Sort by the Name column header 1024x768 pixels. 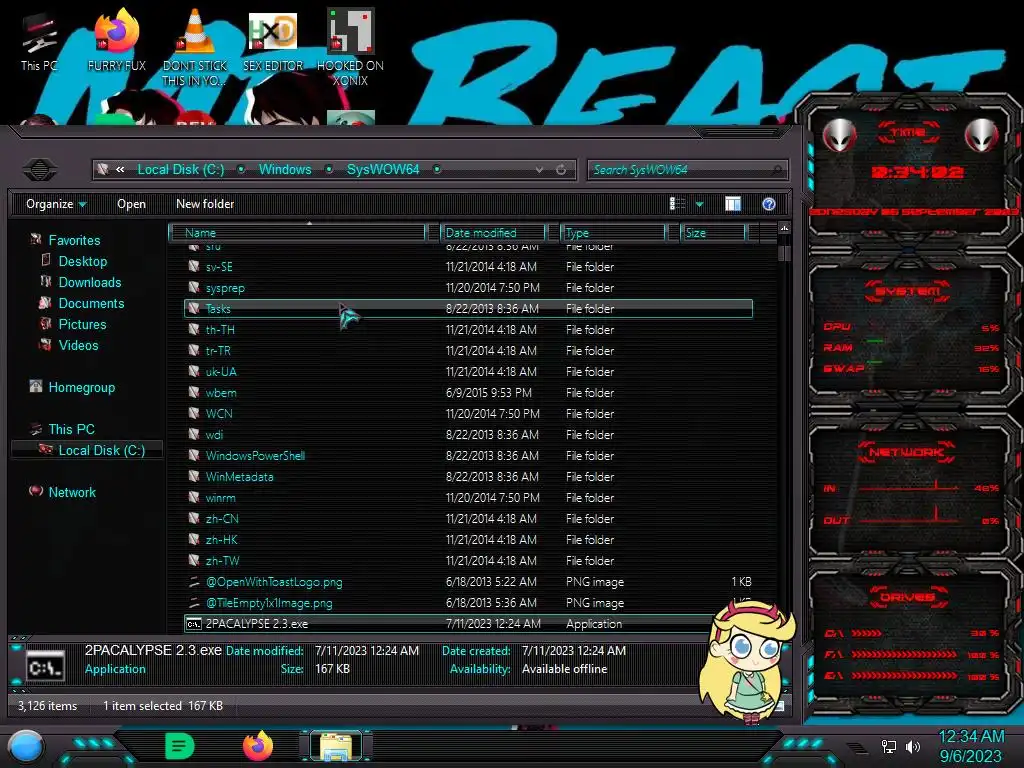[297, 232]
